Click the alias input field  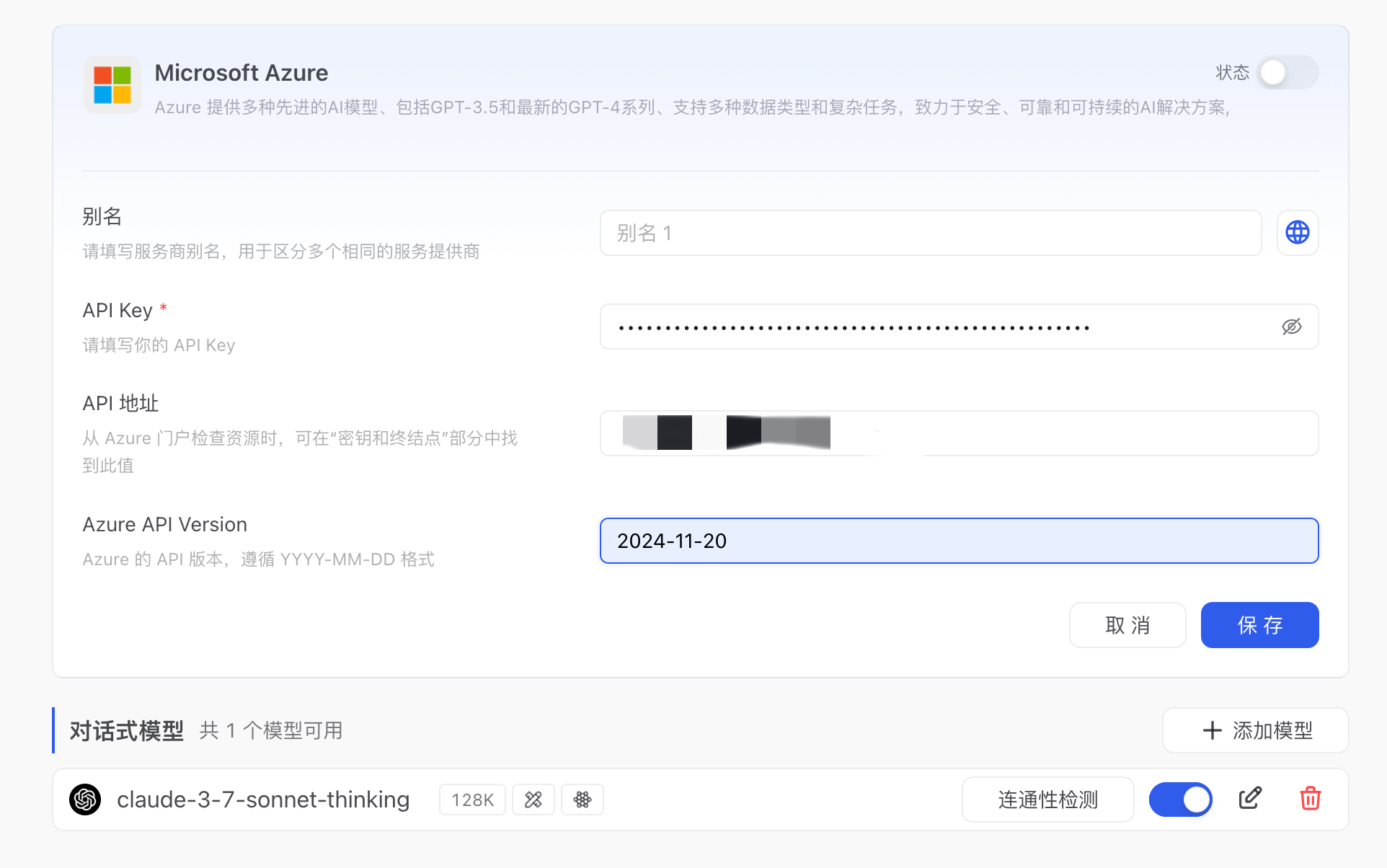click(931, 233)
